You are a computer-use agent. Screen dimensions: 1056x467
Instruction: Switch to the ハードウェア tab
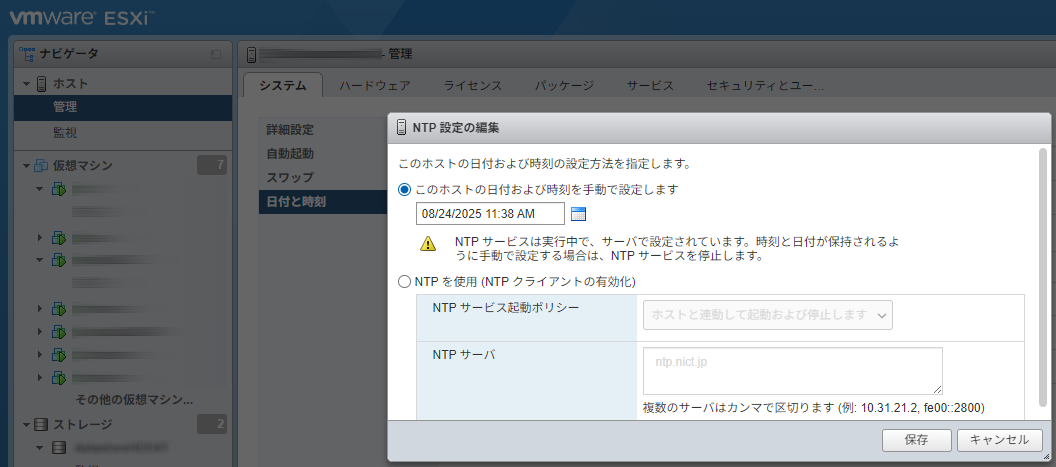coord(374,86)
